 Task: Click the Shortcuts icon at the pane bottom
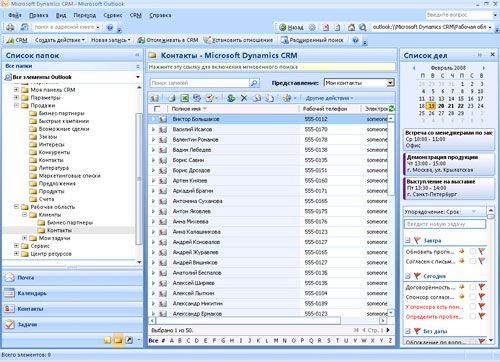point(129,340)
